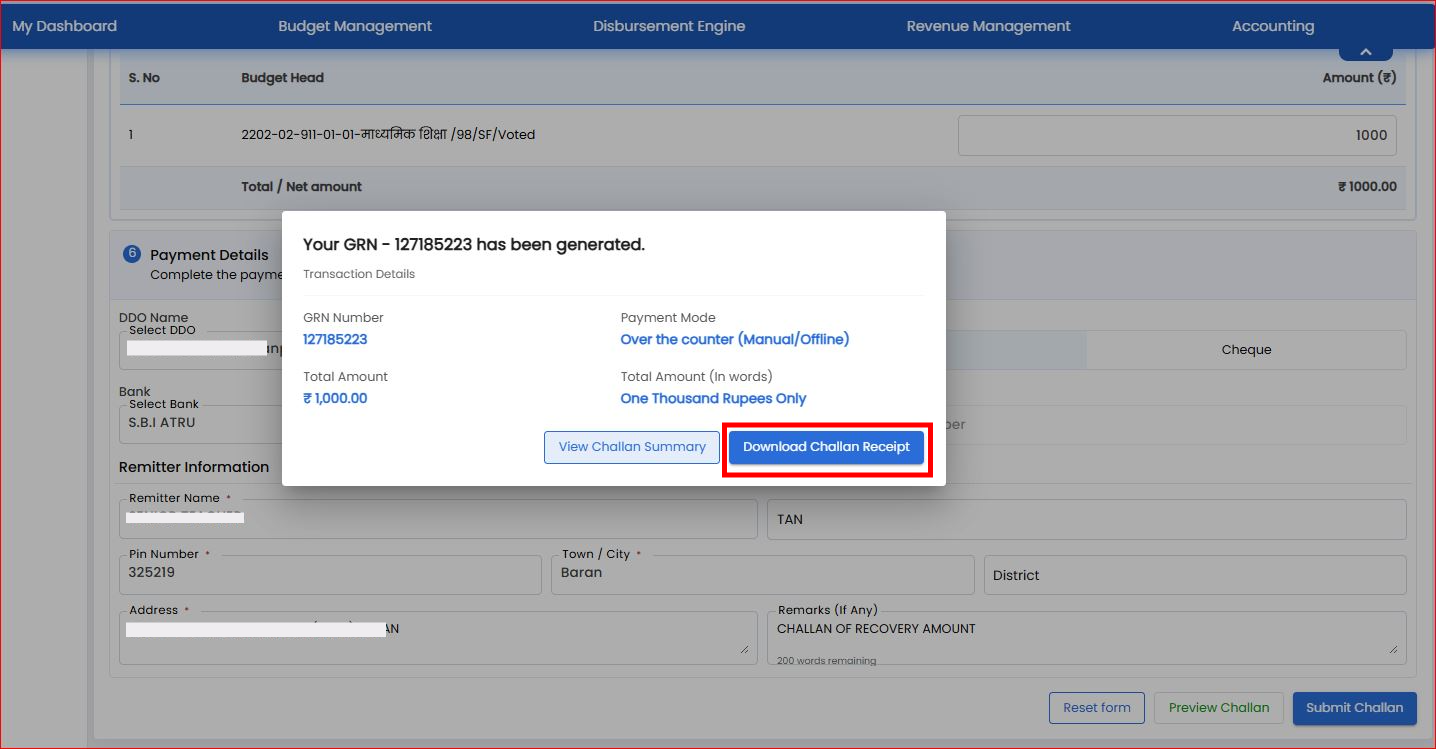Focus the Remarks (If Any) text area
This screenshot has height=749, width=1436.
(x=1086, y=637)
